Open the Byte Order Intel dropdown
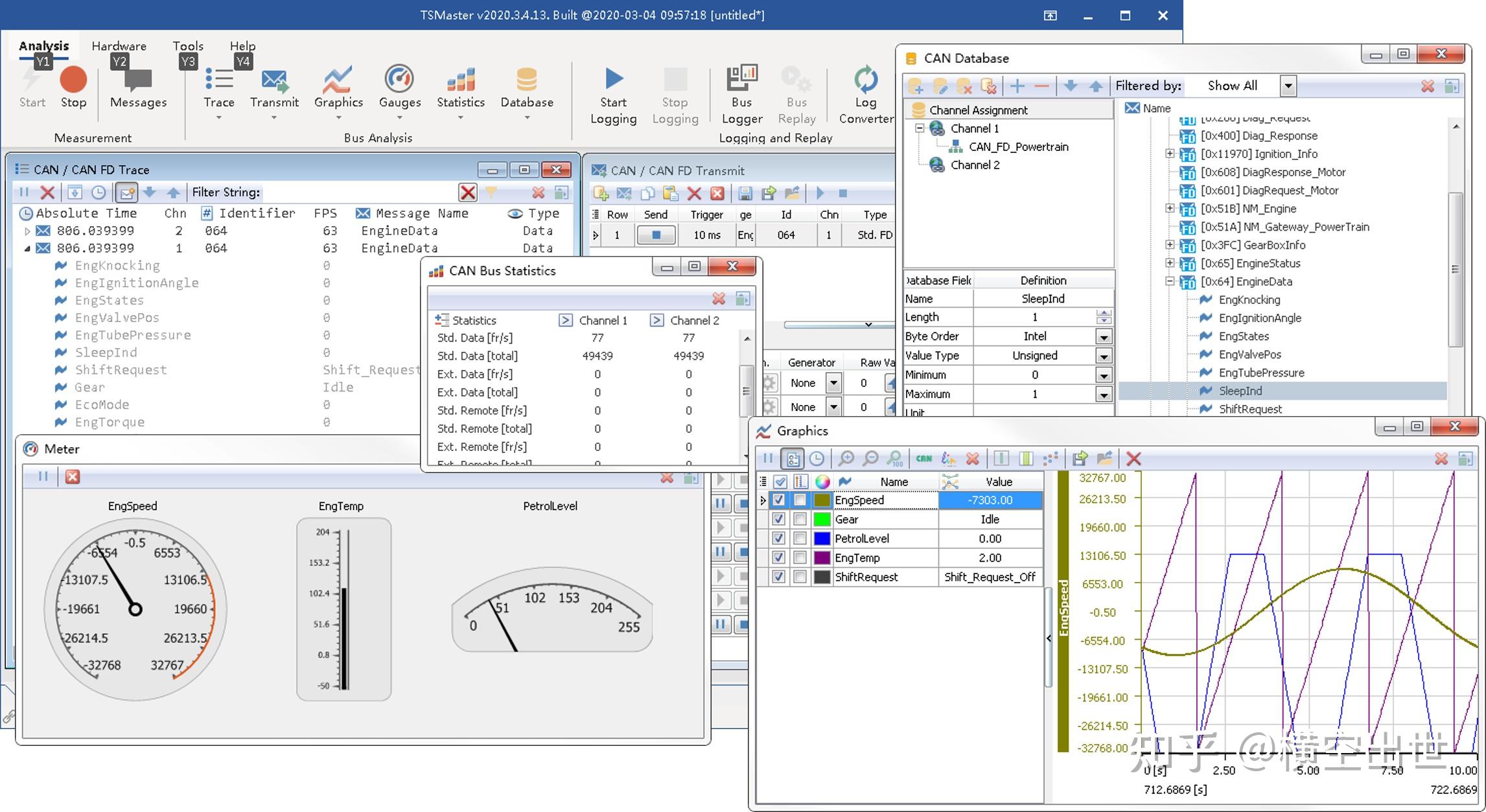This screenshot has width=1486, height=812. point(1103,337)
